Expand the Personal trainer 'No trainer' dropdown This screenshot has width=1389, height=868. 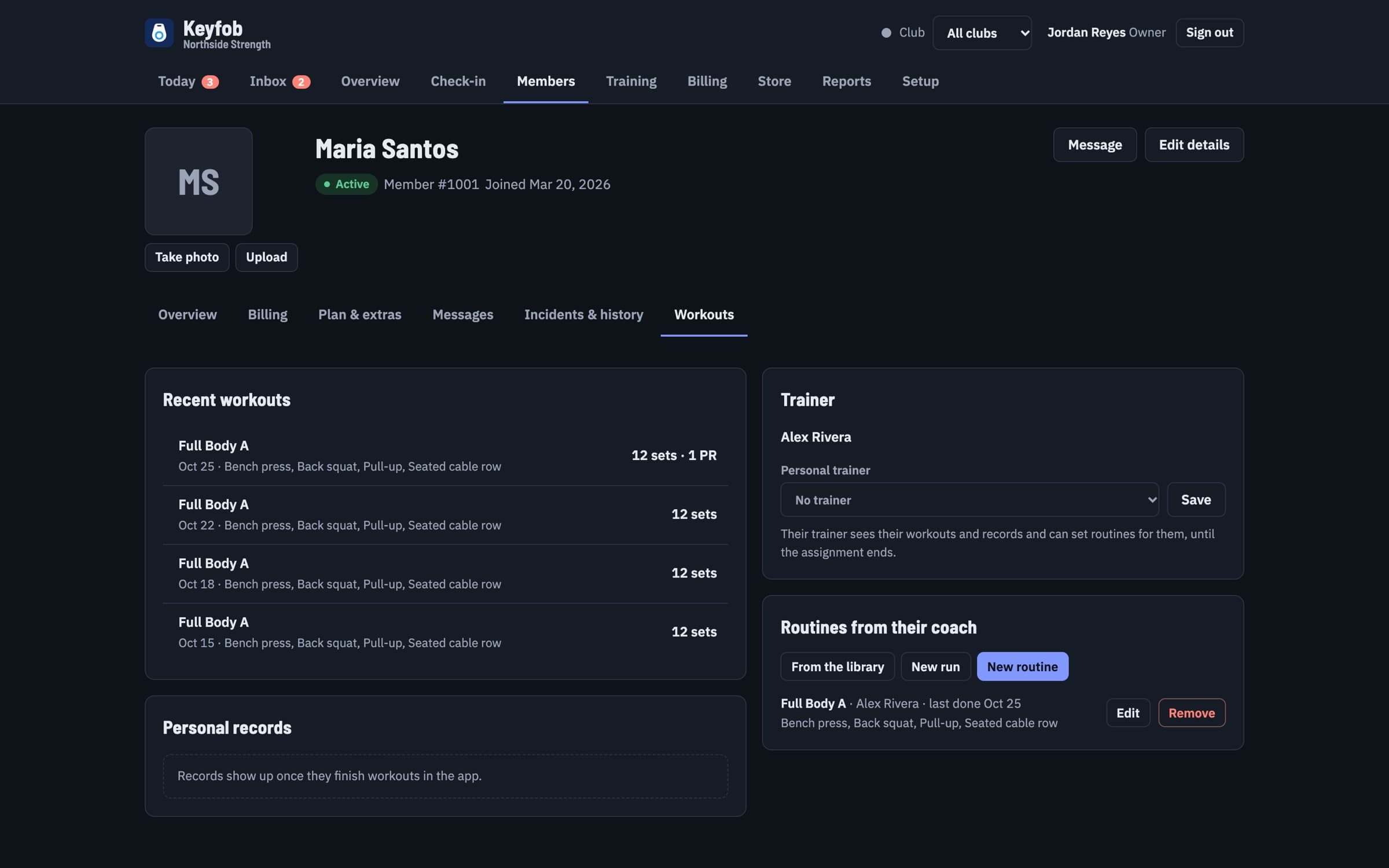[x=969, y=499]
